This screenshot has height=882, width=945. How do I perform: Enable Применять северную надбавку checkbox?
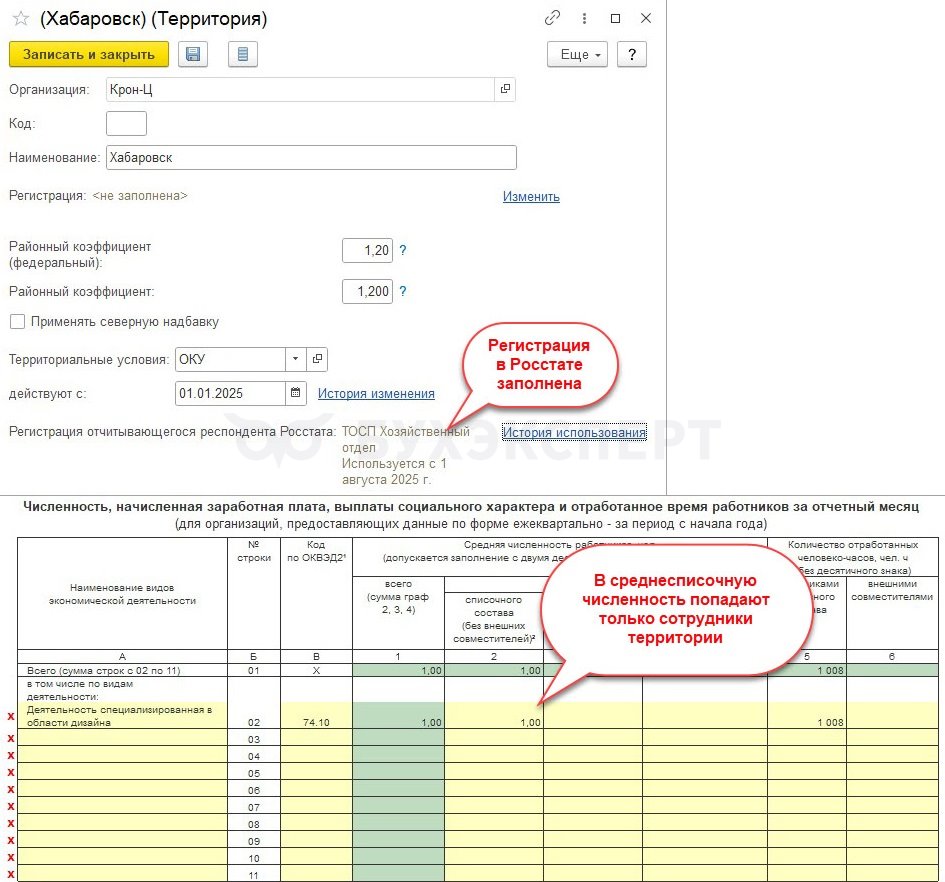17,321
